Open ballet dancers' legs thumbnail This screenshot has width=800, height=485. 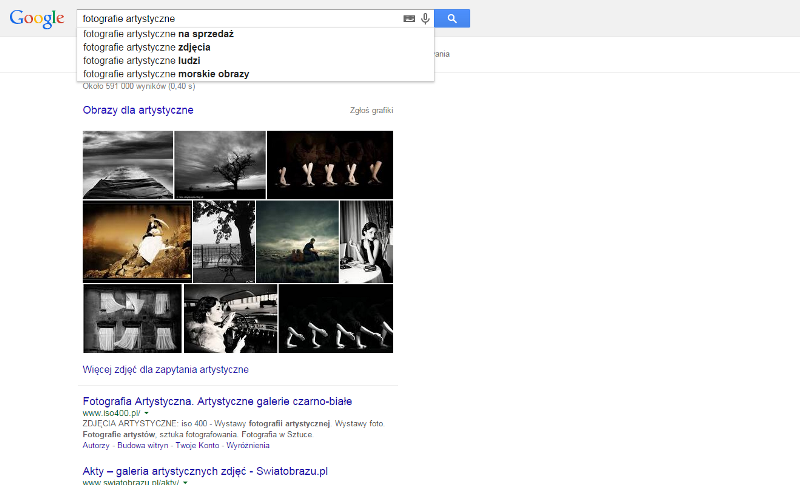point(330,165)
